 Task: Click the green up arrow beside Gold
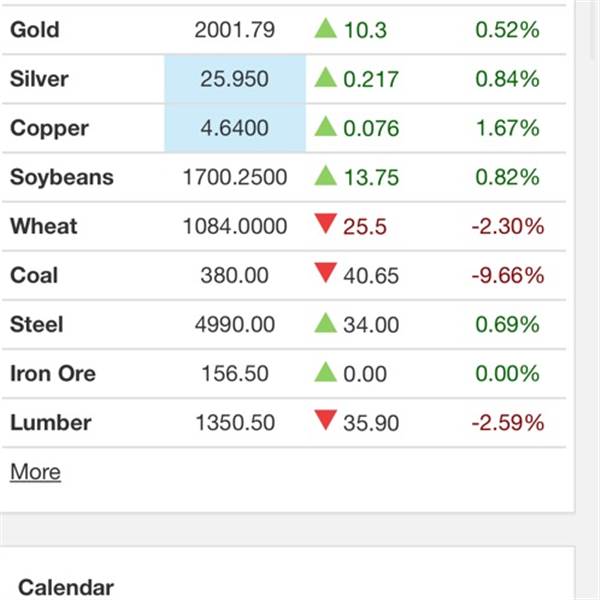325,28
